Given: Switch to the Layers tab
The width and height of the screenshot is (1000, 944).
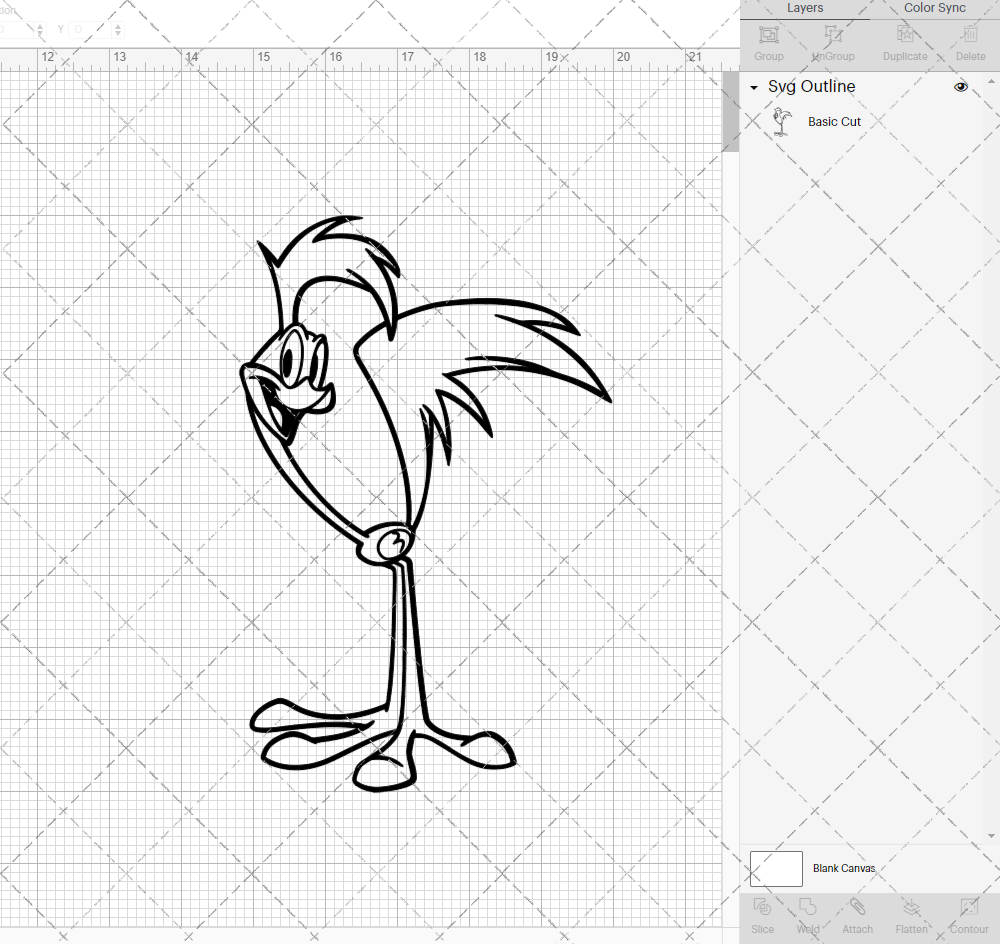Looking at the screenshot, I should tap(805, 8).
